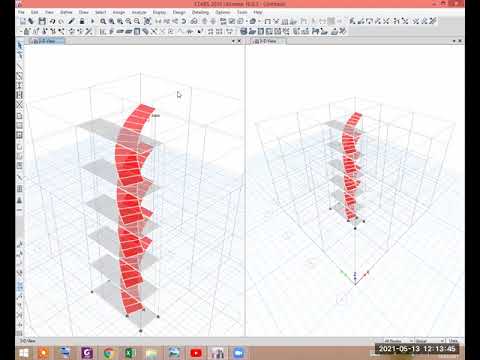Screen dimensions: 480x360
Task: Open the Define menu
Action: (x=66, y=12)
